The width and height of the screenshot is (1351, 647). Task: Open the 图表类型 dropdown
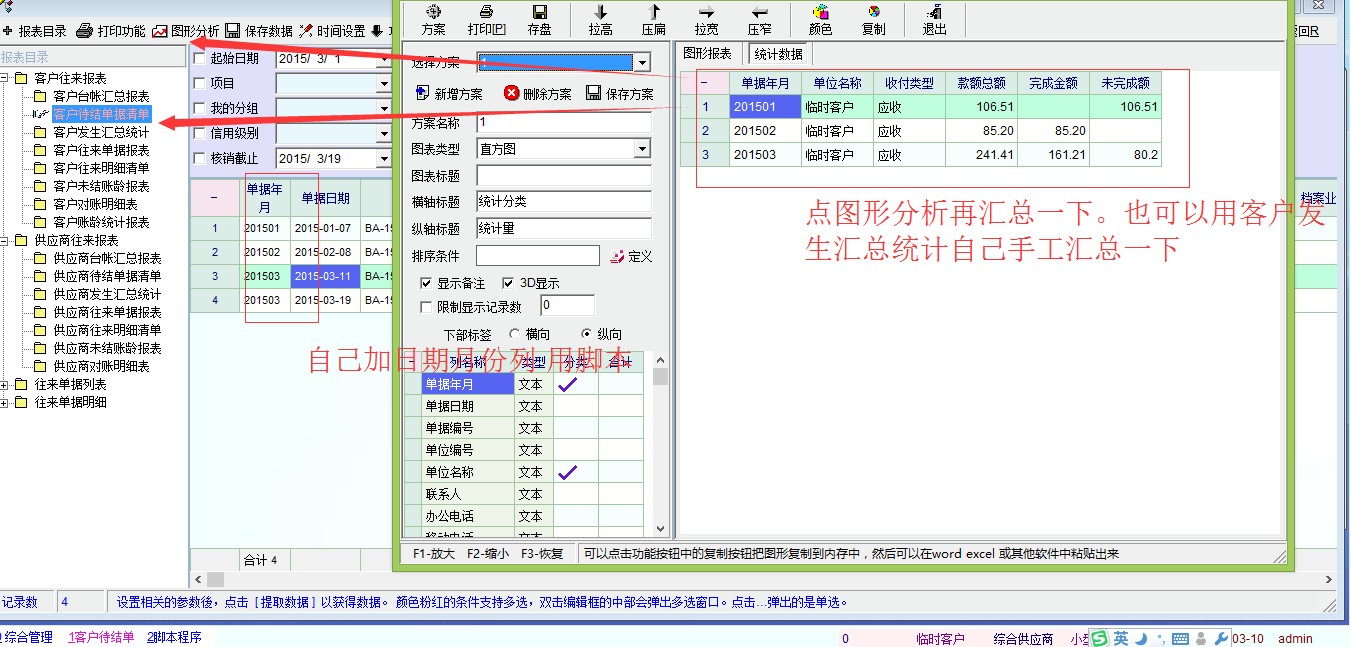click(x=642, y=149)
